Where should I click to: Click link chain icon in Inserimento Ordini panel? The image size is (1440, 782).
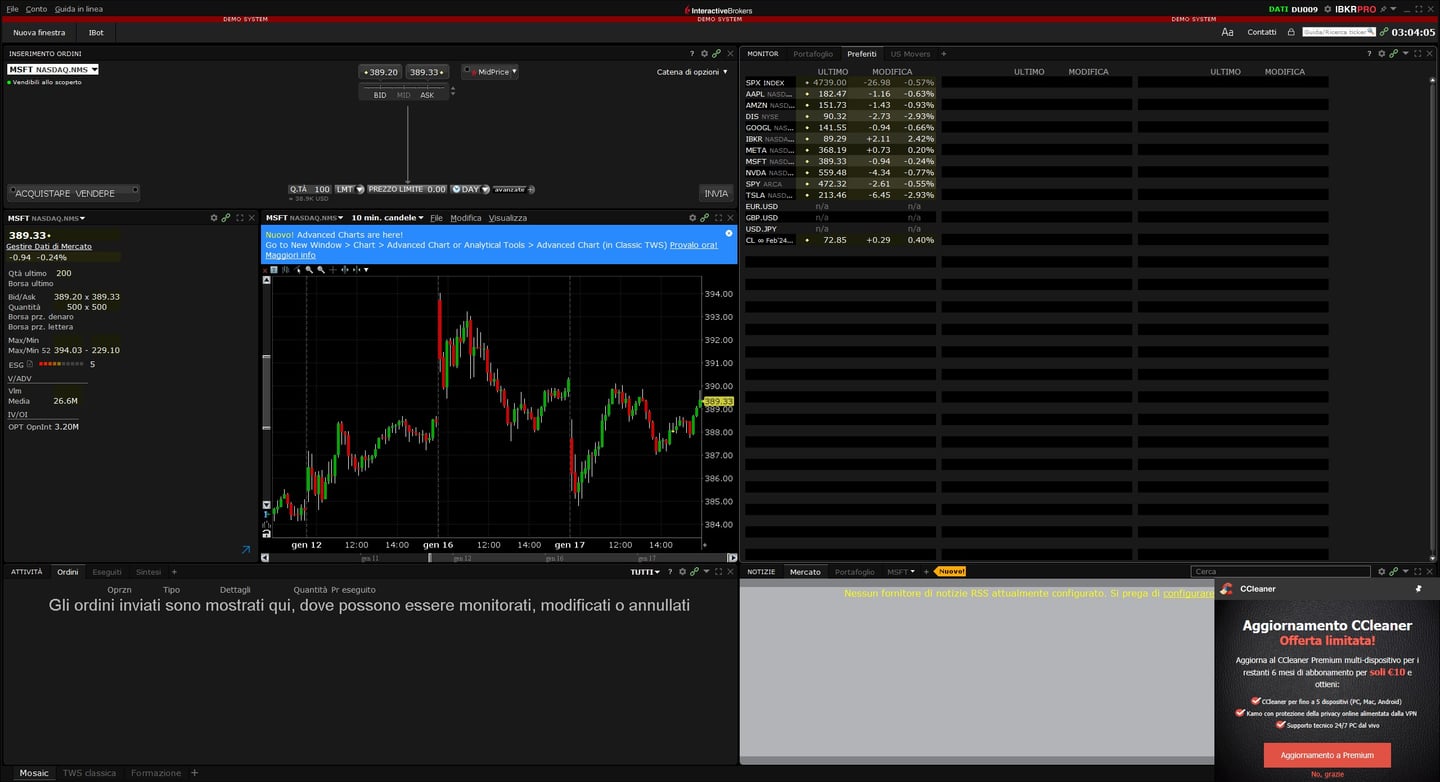pyautogui.click(x=716, y=53)
